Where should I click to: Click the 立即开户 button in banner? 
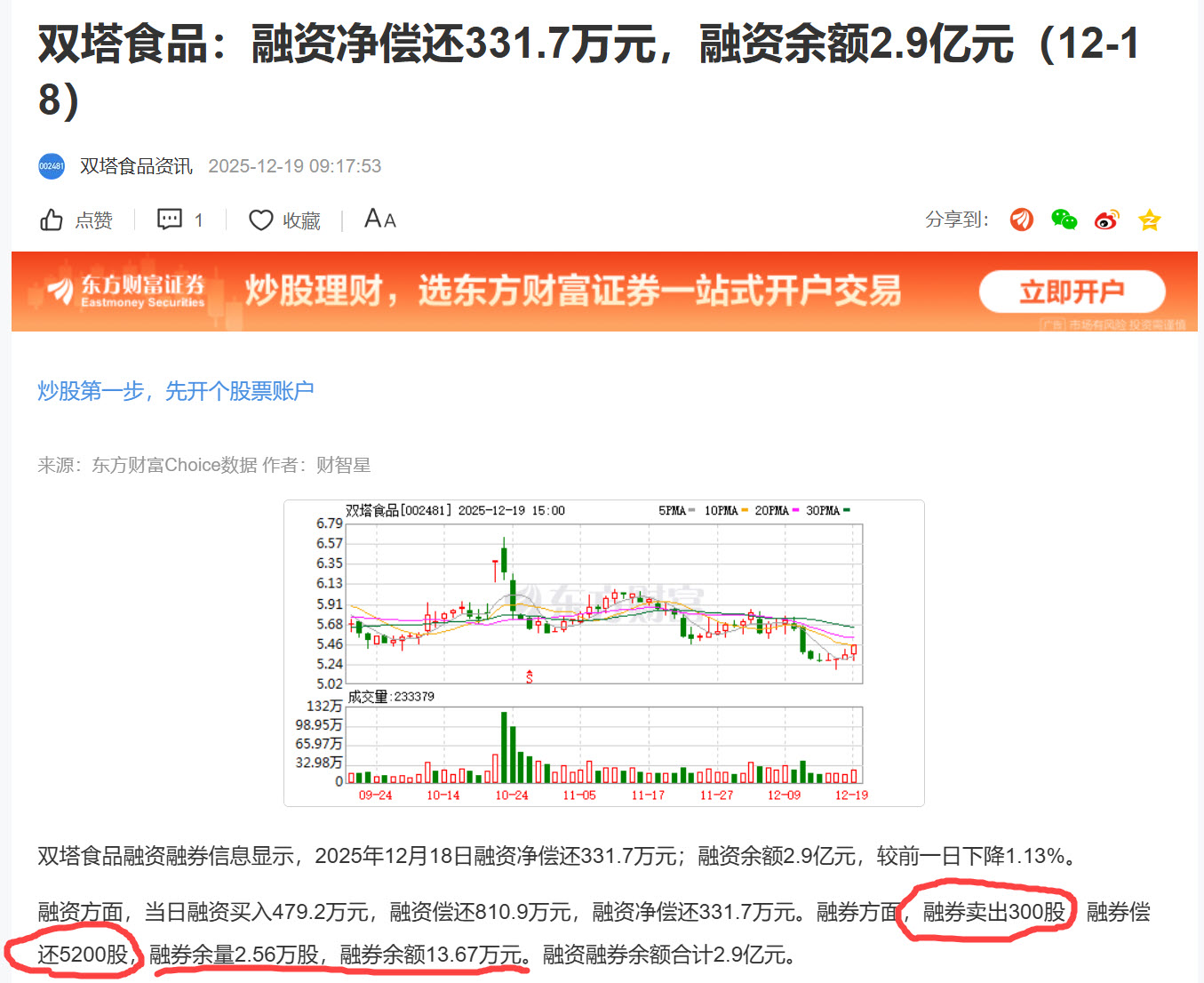pos(1072,292)
